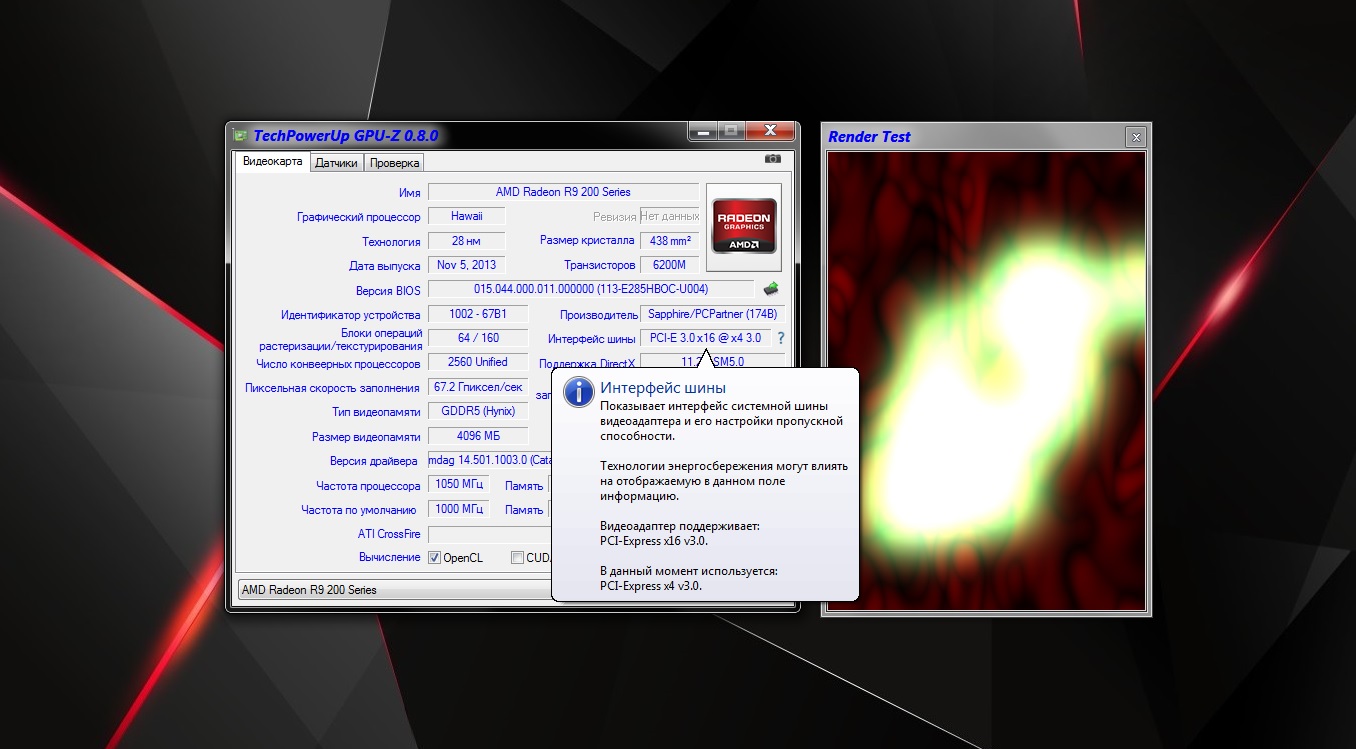Click the GPU-Z title bar app icon
Image resolution: width=1356 pixels, height=749 pixels.
point(240,135)
